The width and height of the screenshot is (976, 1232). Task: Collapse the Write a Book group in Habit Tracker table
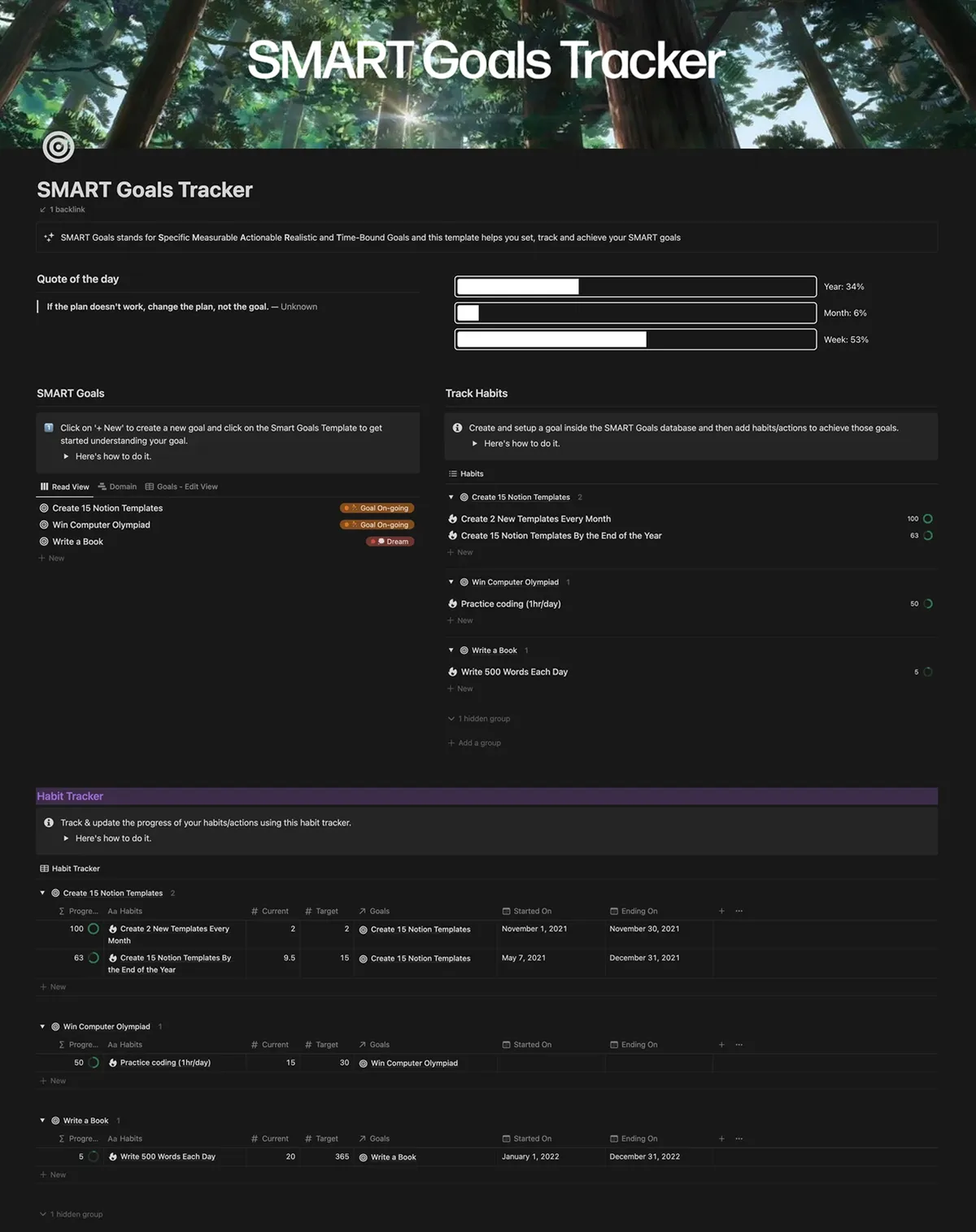pos(43,1121)
